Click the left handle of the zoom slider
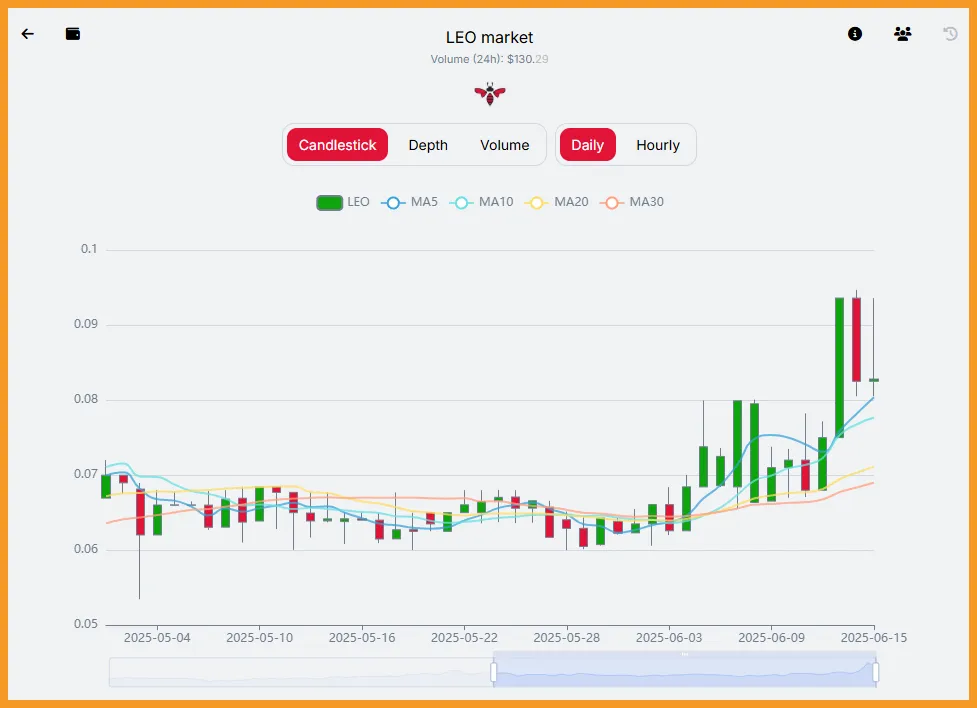Screen dimensions: 977x708 click(493, 672)
